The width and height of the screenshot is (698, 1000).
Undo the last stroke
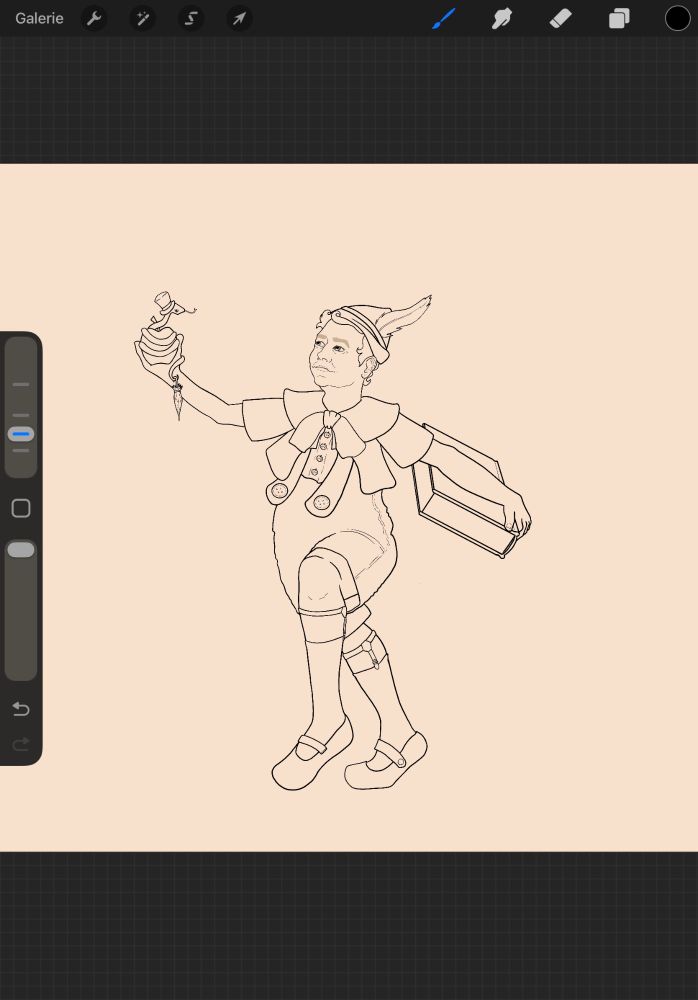coord(21,709)
